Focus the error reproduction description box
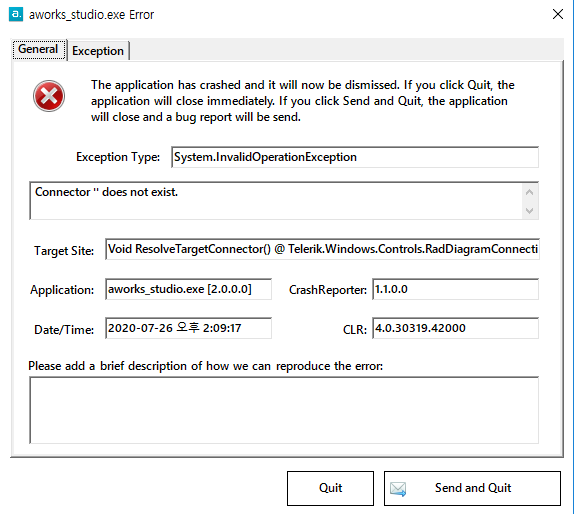 pos(284,410)
